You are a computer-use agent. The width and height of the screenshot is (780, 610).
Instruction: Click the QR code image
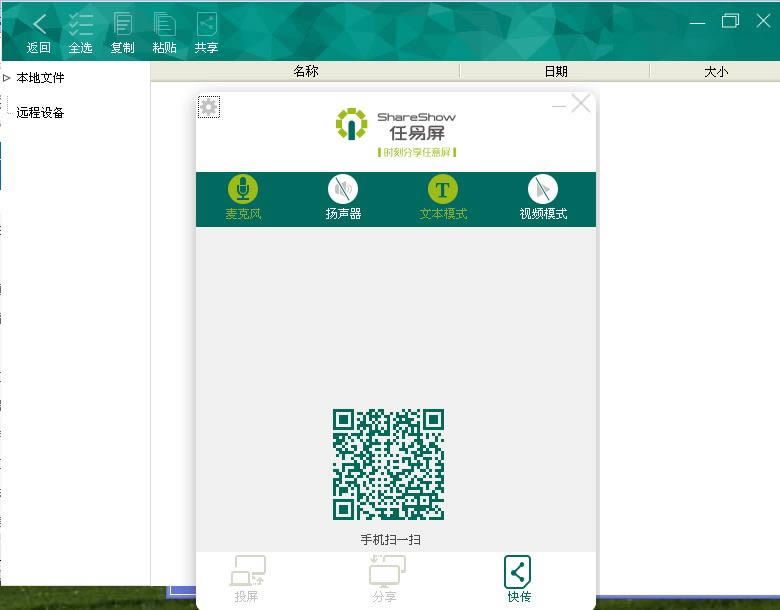pos(388,464)
